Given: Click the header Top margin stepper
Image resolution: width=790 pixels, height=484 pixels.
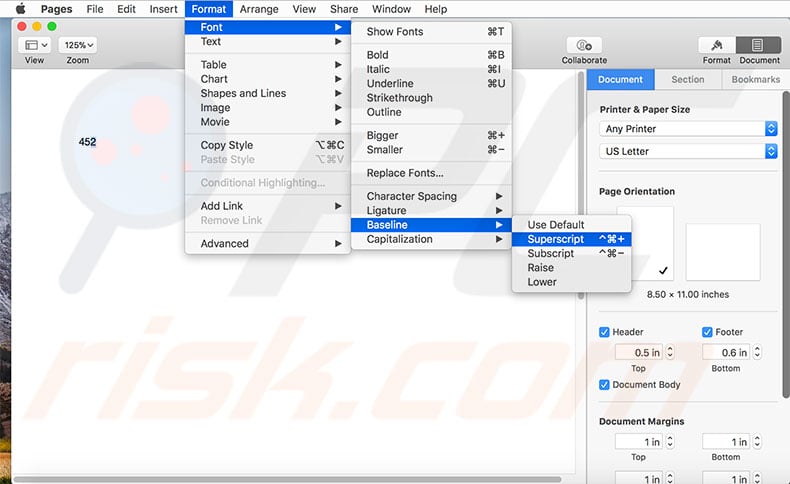Looking at the screenshot, I should pos(670,352).
